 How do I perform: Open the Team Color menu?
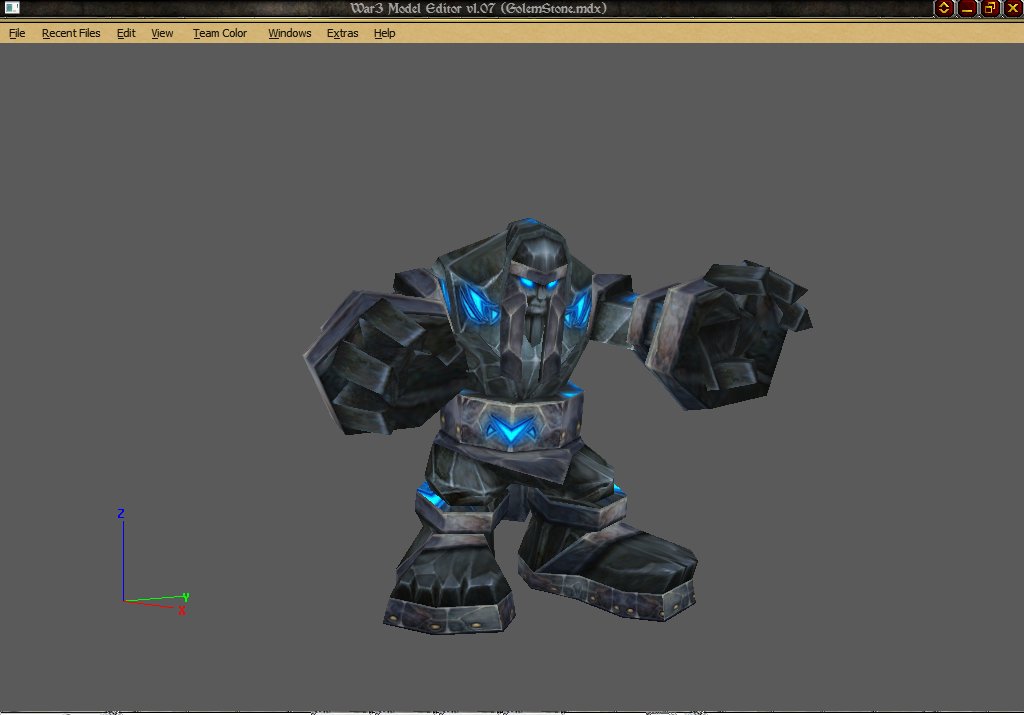(x=219, y=33)
